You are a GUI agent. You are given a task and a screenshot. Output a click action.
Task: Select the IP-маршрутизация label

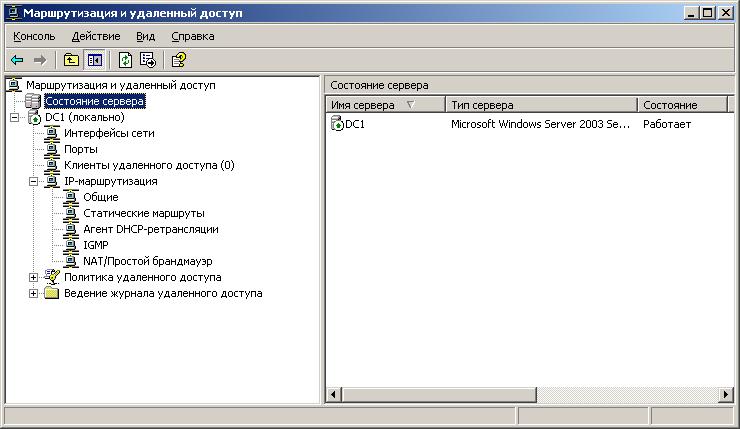111,181
